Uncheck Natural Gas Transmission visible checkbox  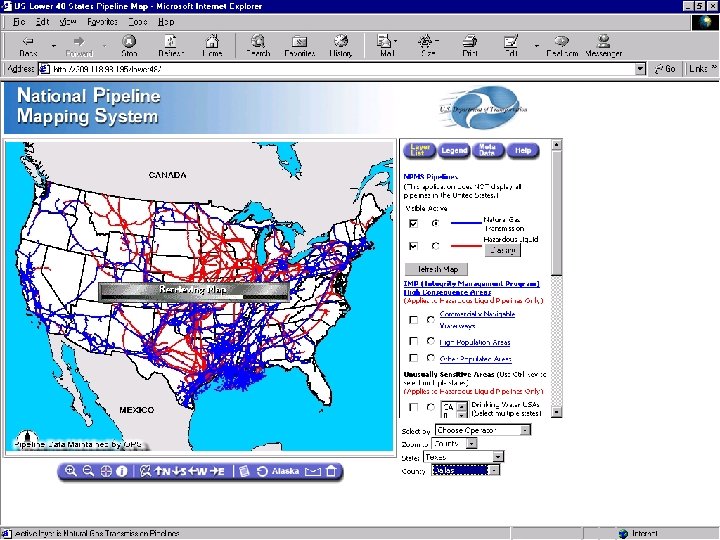click(x=413, y=223)
